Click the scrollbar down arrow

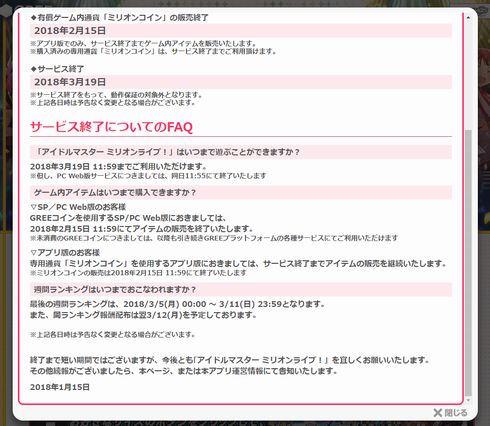[468, 400]
